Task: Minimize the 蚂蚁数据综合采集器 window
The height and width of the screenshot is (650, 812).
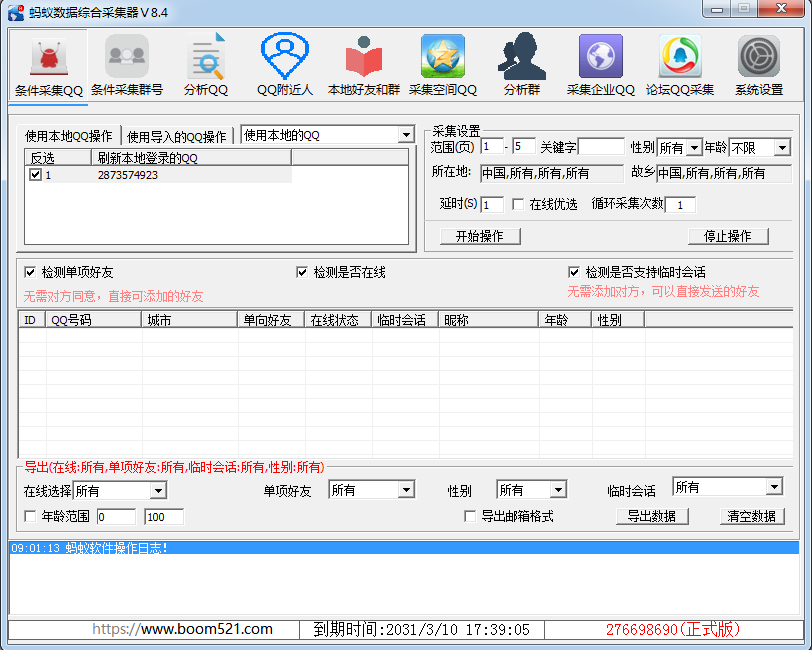Action: [717, 9]
